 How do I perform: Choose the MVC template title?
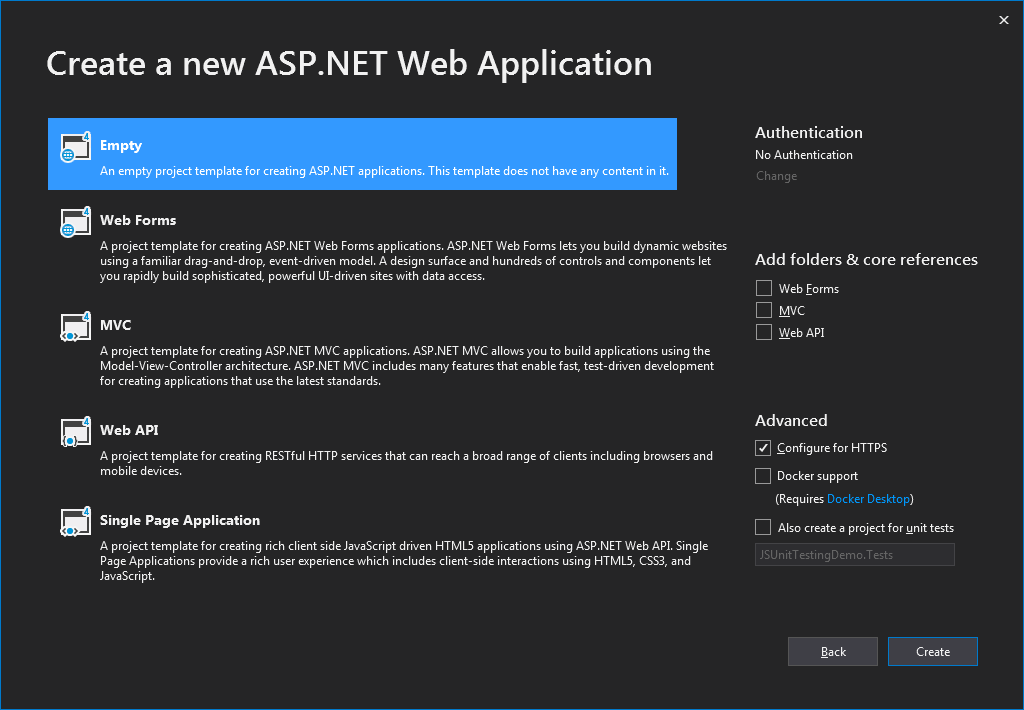point(116,325)
